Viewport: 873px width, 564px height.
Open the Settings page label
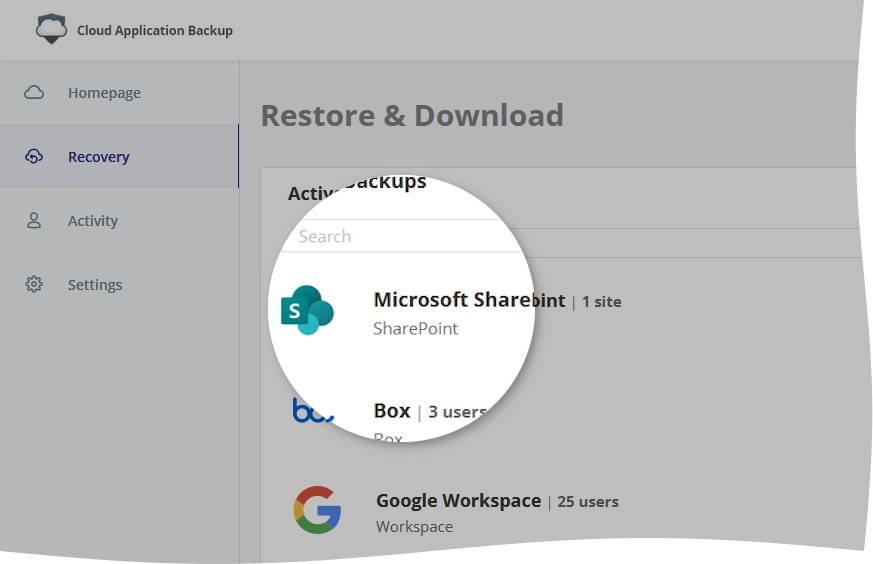95,285
